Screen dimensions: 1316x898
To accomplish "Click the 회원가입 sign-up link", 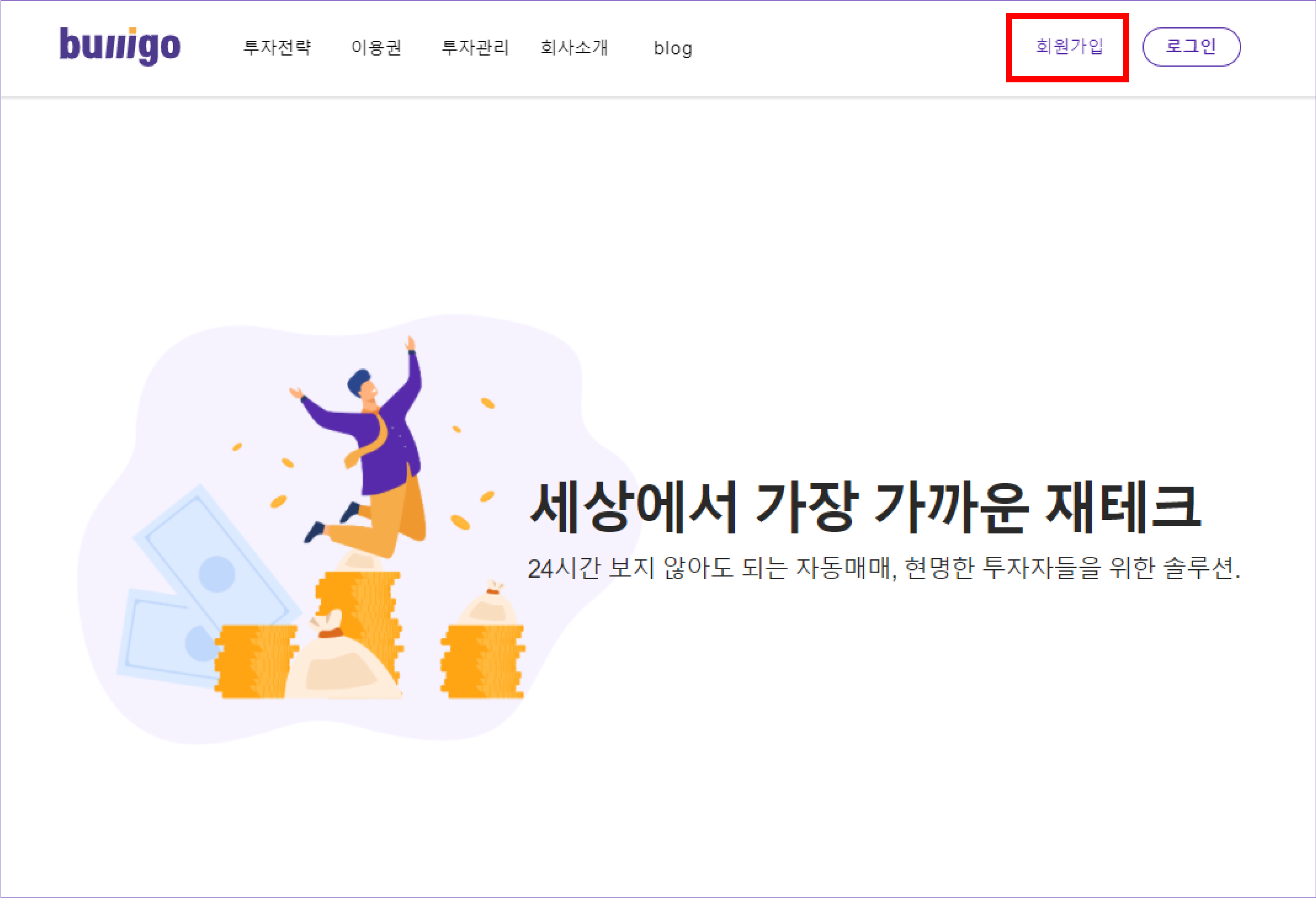I will pos(1069,46).
